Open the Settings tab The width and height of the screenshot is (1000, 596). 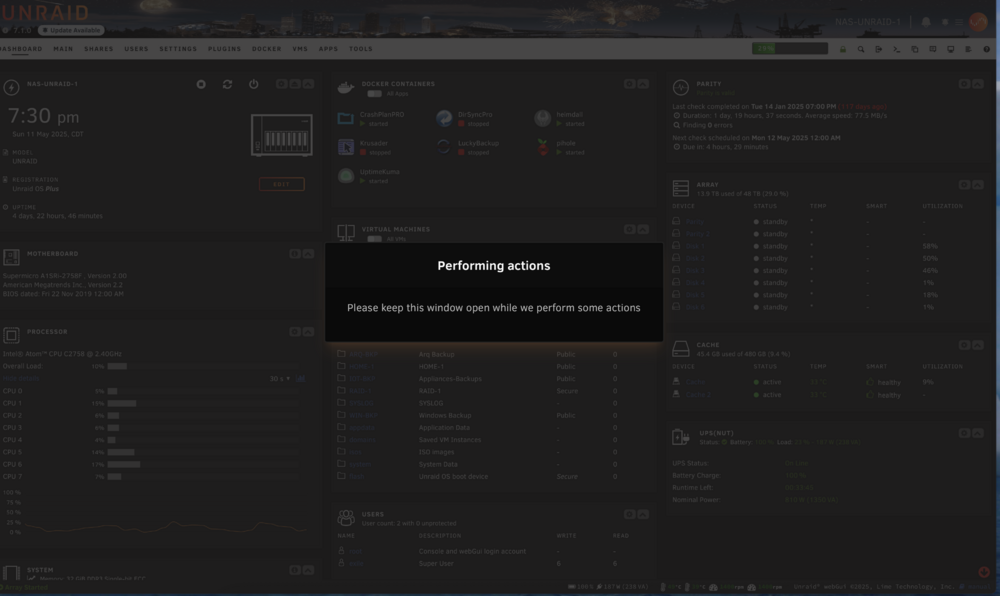pyautogui.click(x=178, y=49)
